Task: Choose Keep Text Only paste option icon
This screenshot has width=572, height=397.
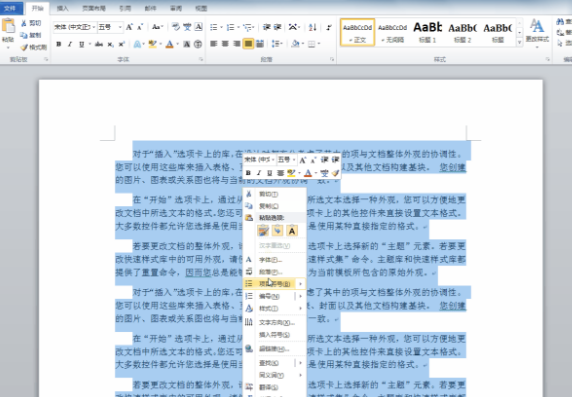Action: (x=292, y=231)
